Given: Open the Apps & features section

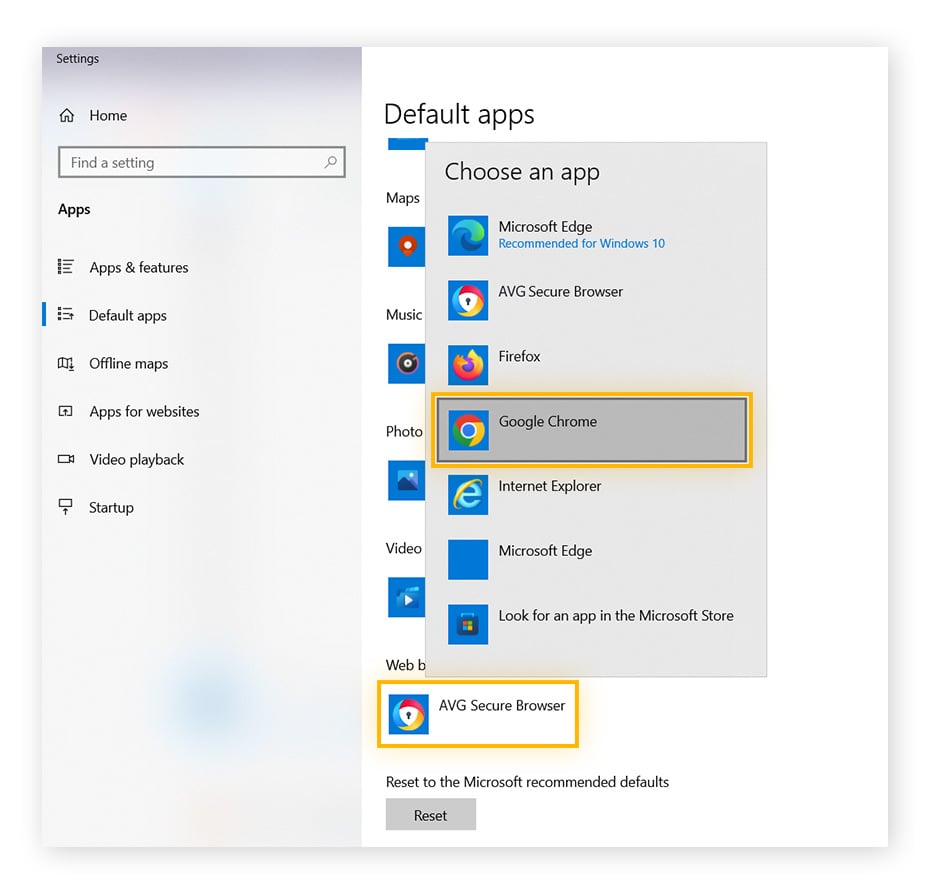Looking at the screenshot, I should (x=137, y=267).
